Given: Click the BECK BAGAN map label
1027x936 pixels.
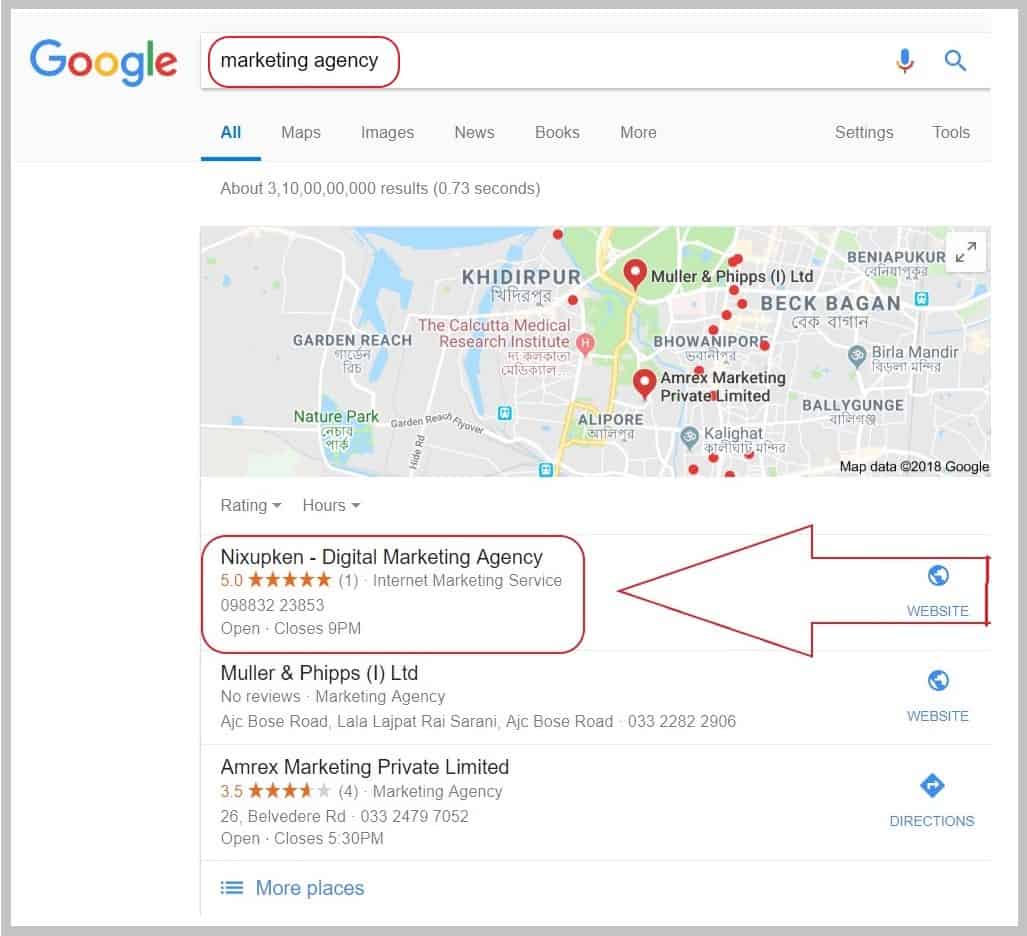Looking at the screenshot, I should [831, 304].
